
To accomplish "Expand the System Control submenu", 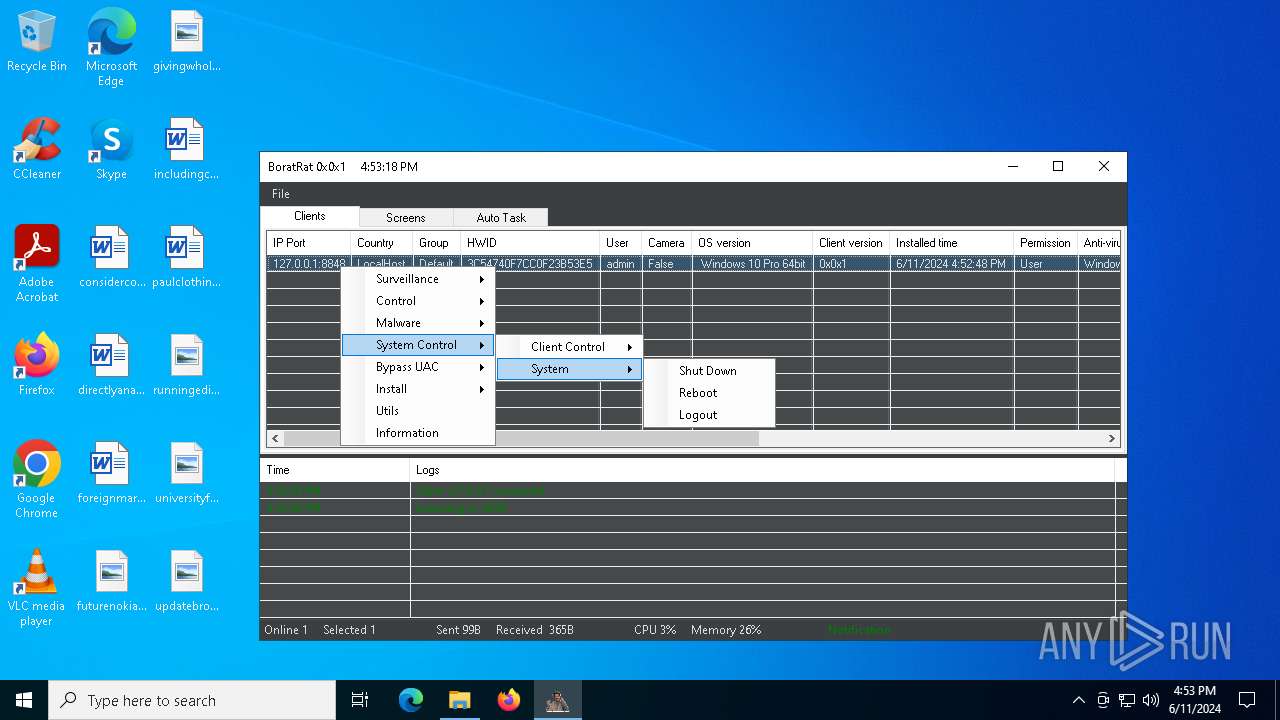I will (417, 345).
